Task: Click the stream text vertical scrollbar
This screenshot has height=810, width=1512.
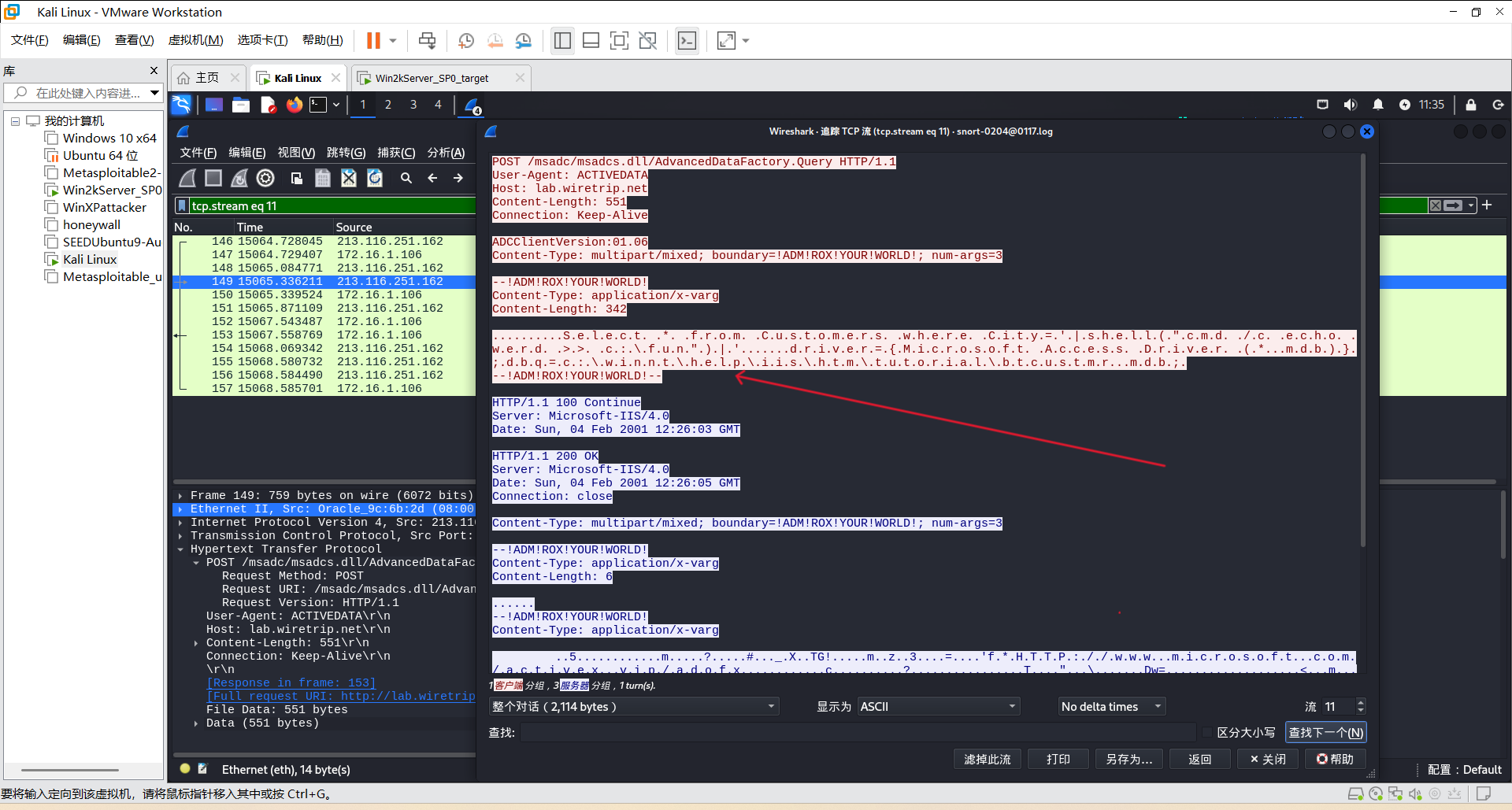Action: pyautogui.click(x=1363, y=350)
